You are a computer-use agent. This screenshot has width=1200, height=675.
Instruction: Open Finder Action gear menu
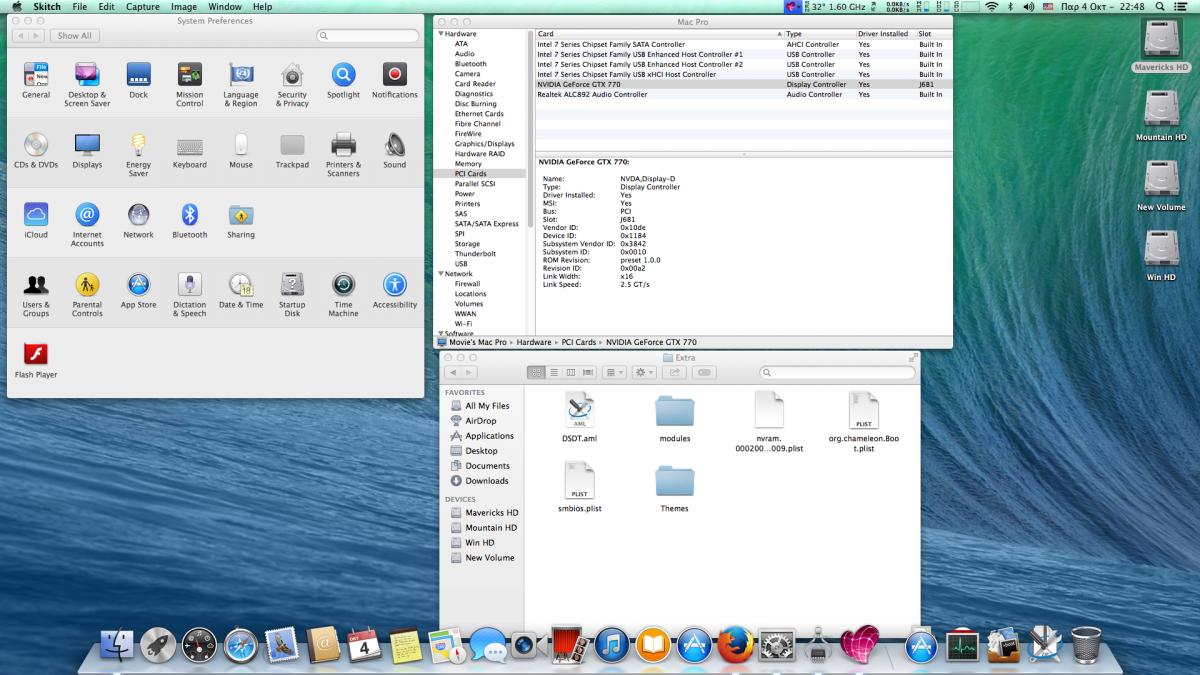click(644, 372)
